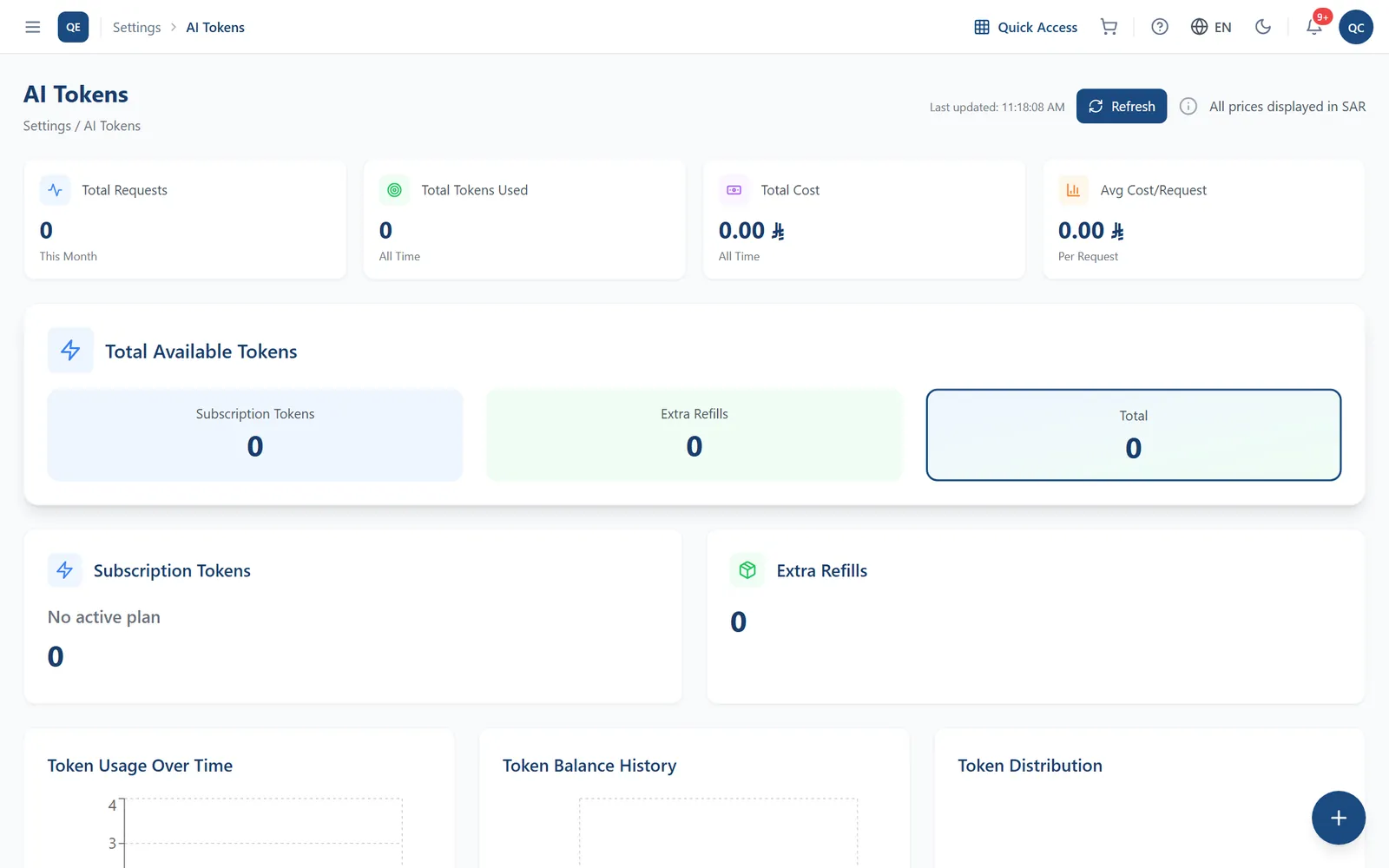Click the Extra Refills box icon
The width and height of the screenshot is (1389, 868).
747,570
